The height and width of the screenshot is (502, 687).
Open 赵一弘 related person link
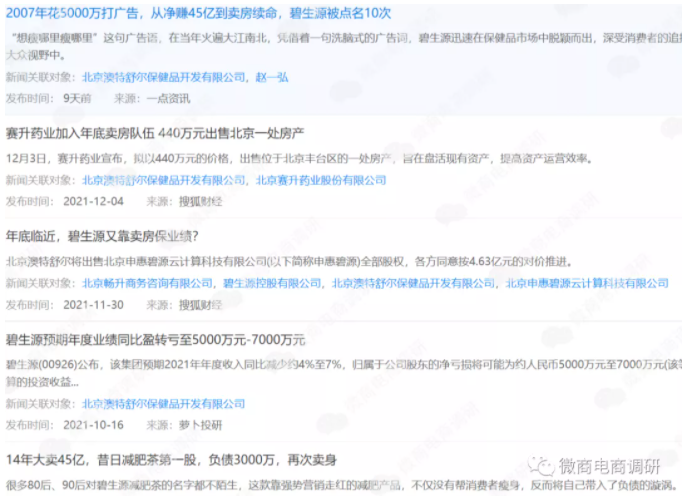tap(272, 78)
